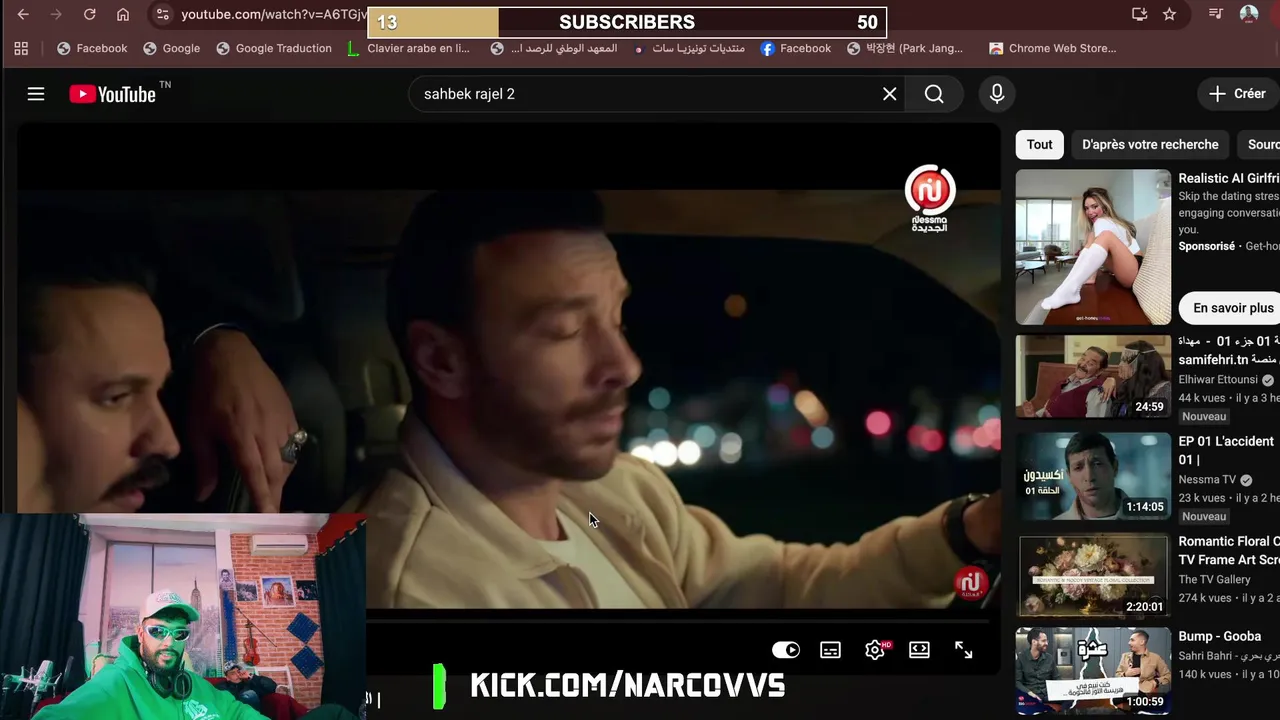Open the Realistic AI Girlfriend ad thumbnail
1280x720 pixels.
tap(1093, 247)
